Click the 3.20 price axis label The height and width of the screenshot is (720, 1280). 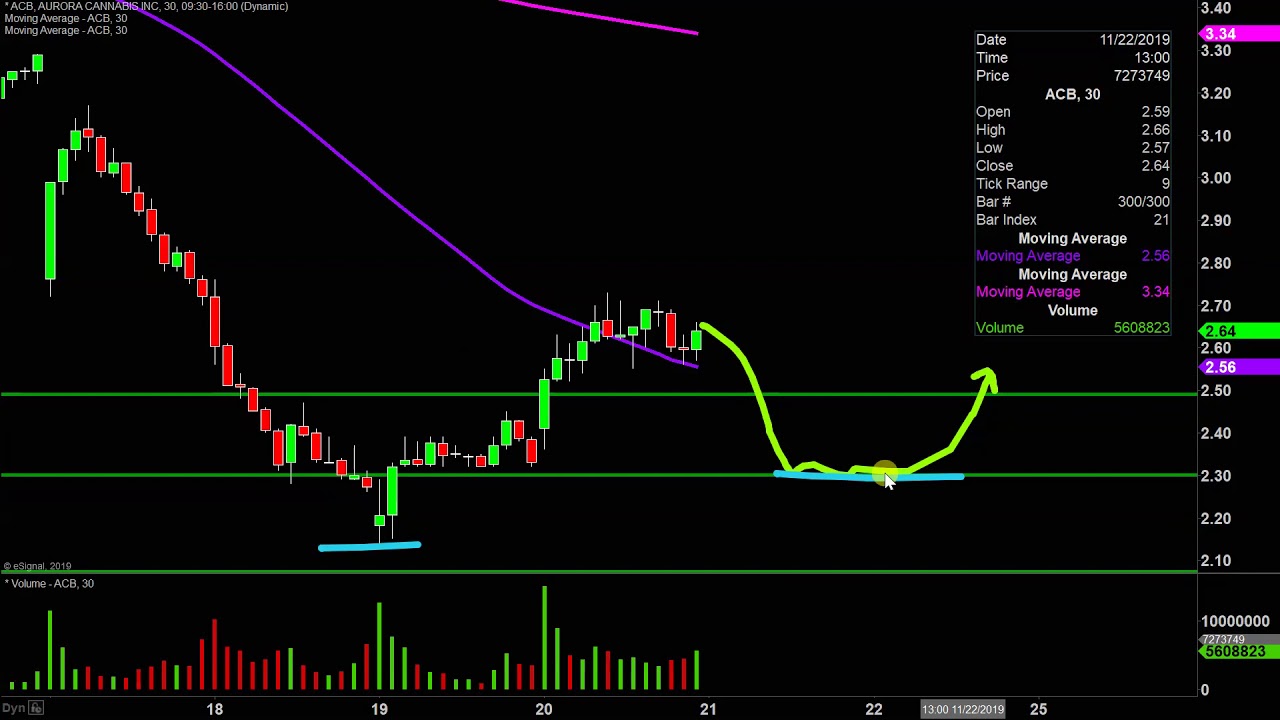point(1216,93)
